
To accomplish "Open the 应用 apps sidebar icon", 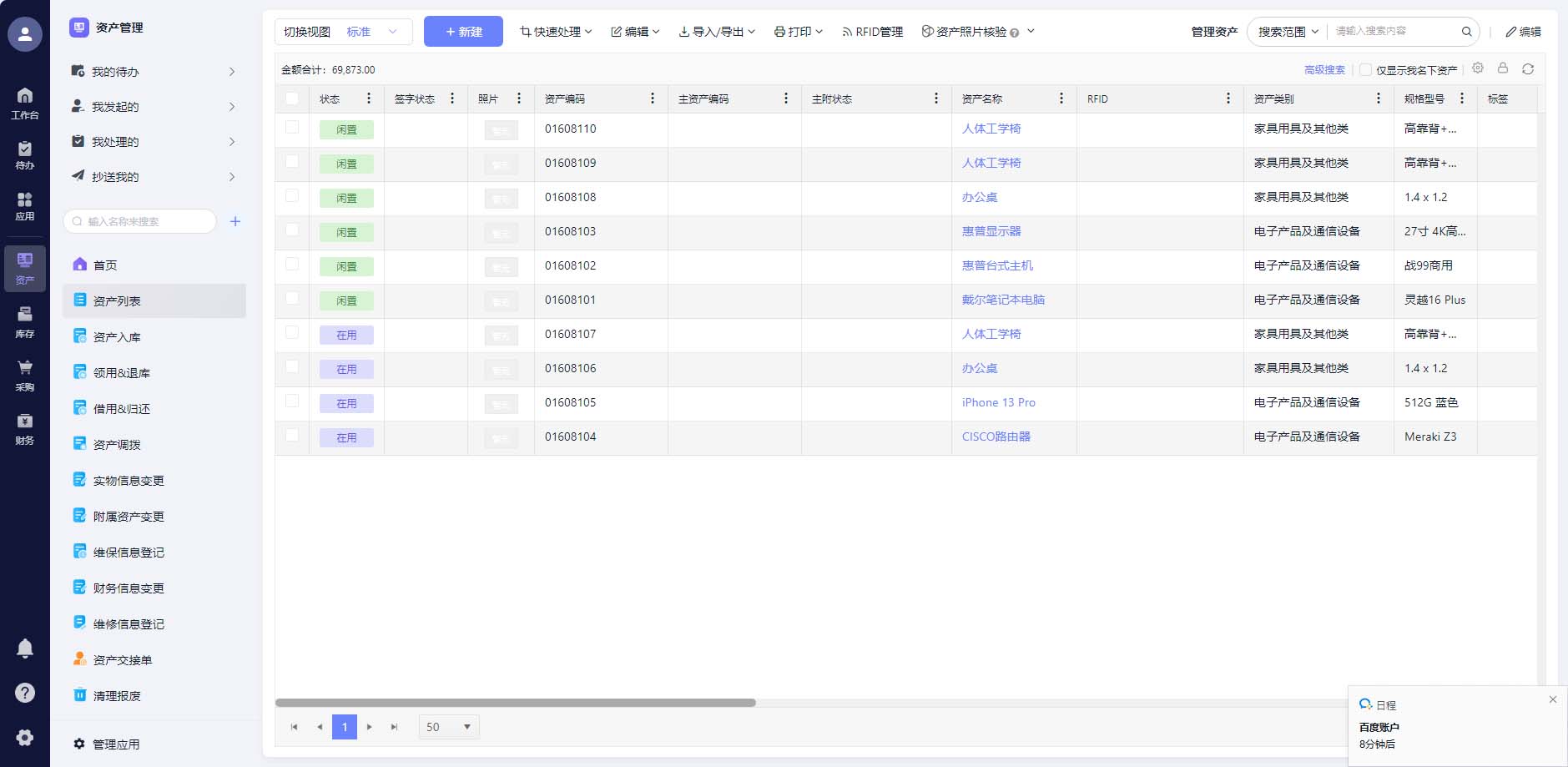I will pos(25,206).
